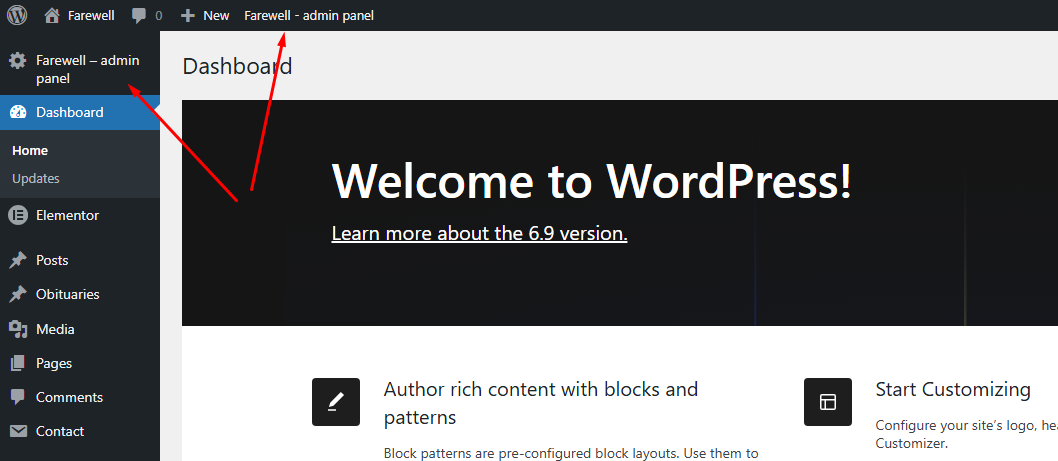Click the plus New content icon
This screenshot has height=461, width=1058.
(187, 15)
